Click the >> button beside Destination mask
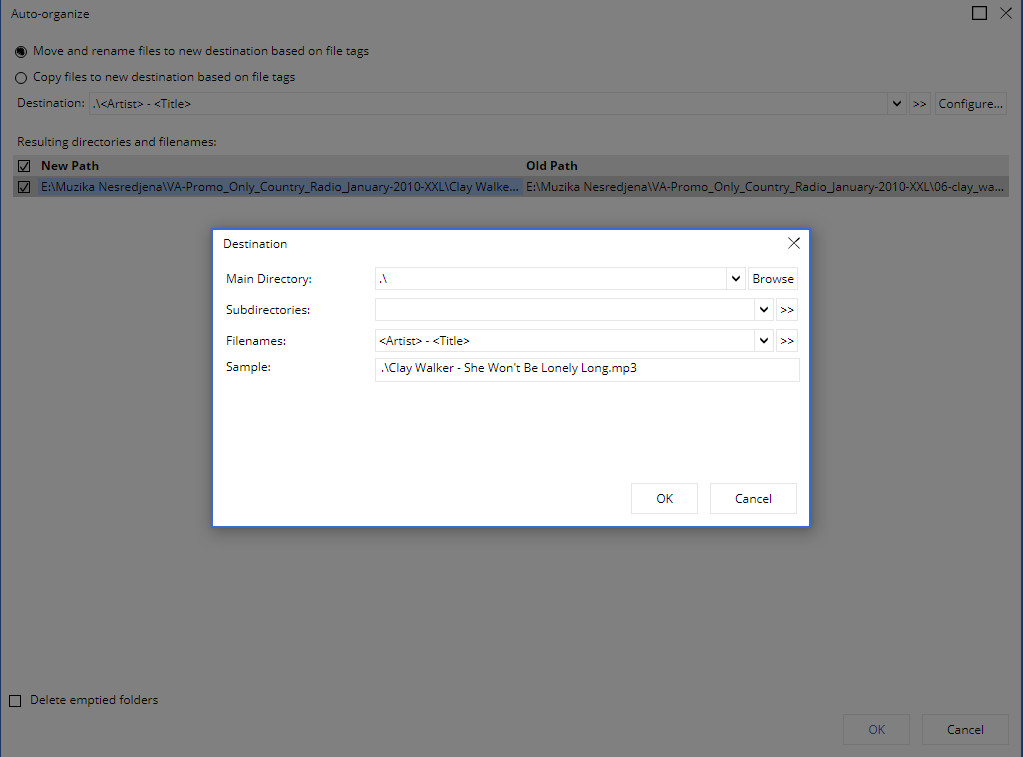 pyautogui.click(x=920, y=104)
